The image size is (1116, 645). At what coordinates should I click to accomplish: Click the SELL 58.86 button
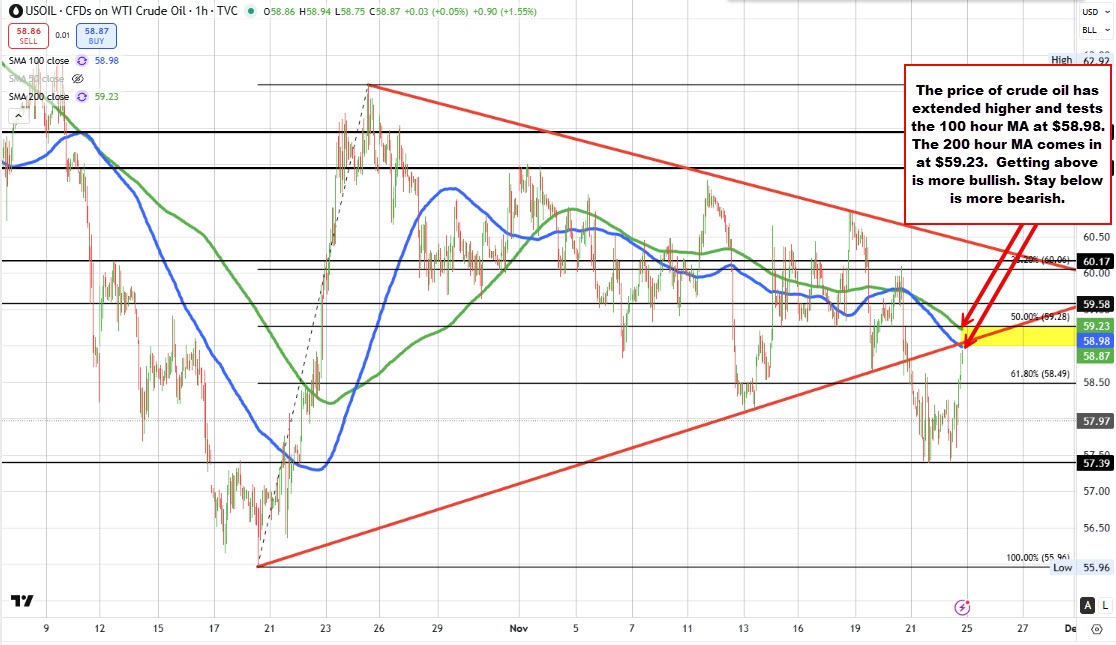(x=28, y=36)
